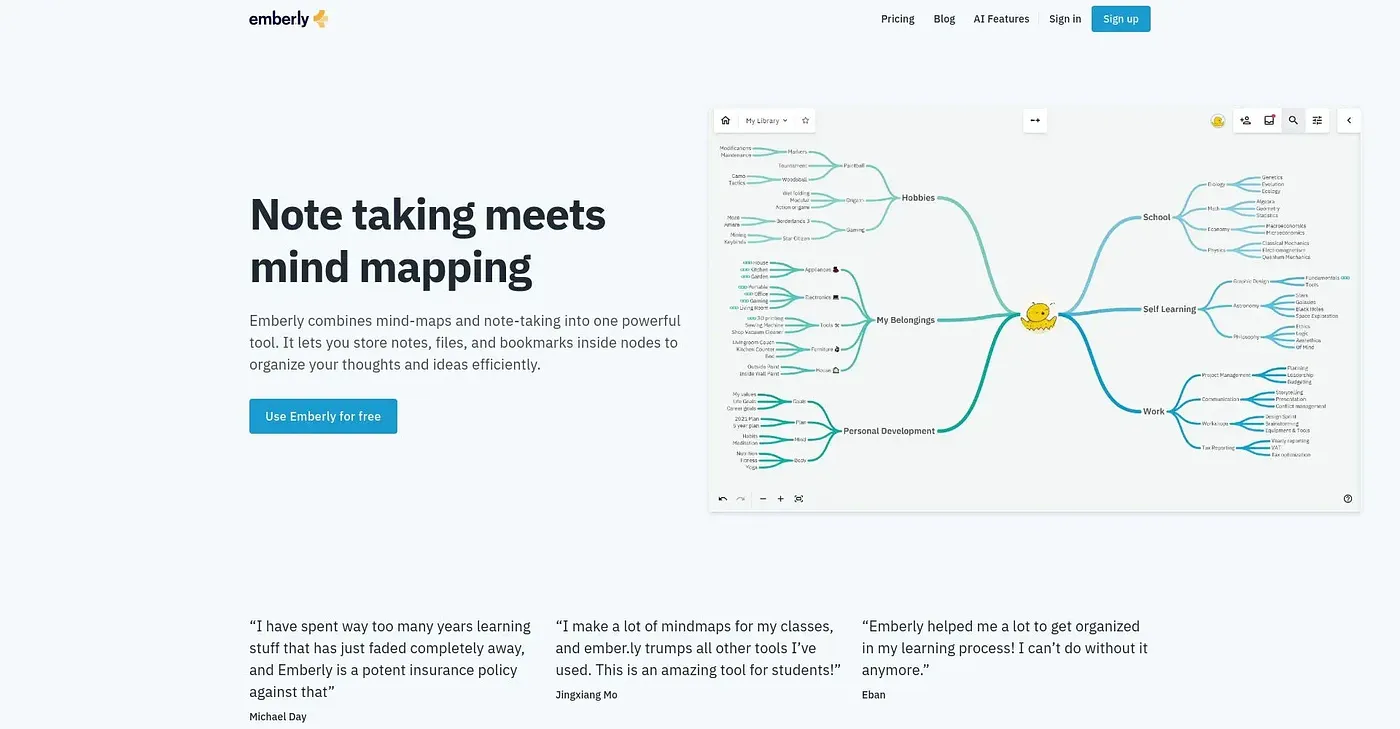Select the Hobbies node in mind map

click(x=918, y=198)
